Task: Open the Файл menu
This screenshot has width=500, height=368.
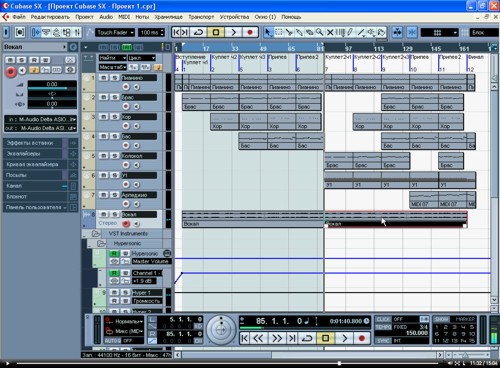Action: tap(19, 17)
